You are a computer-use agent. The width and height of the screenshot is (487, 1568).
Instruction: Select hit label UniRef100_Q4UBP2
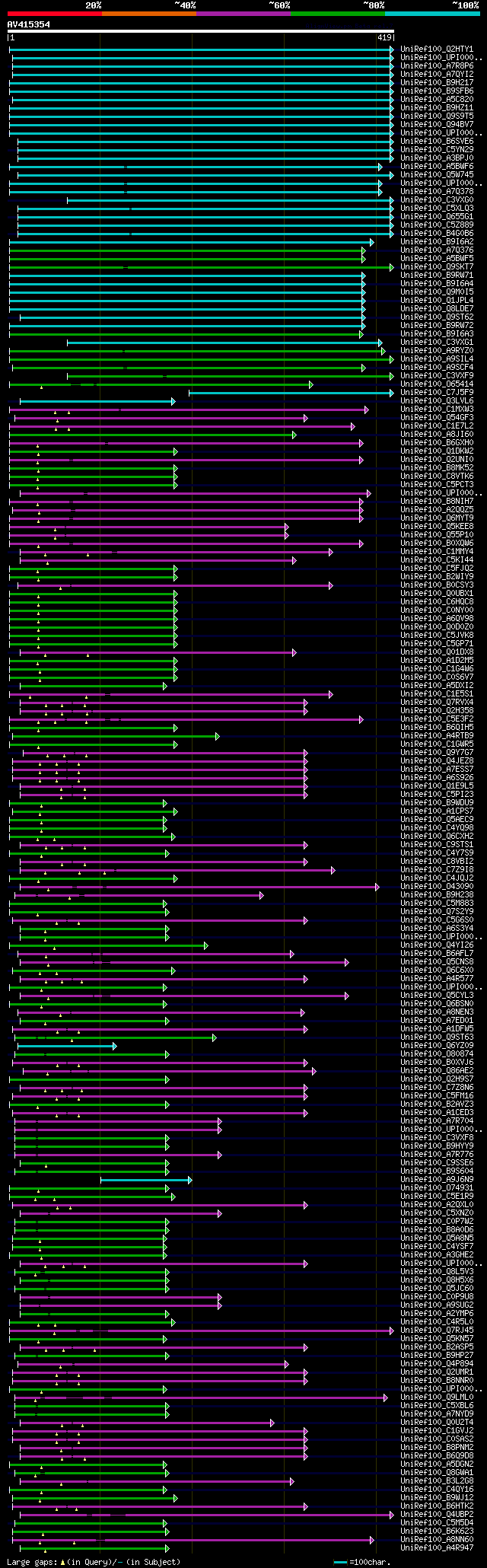pos(437,1514)
